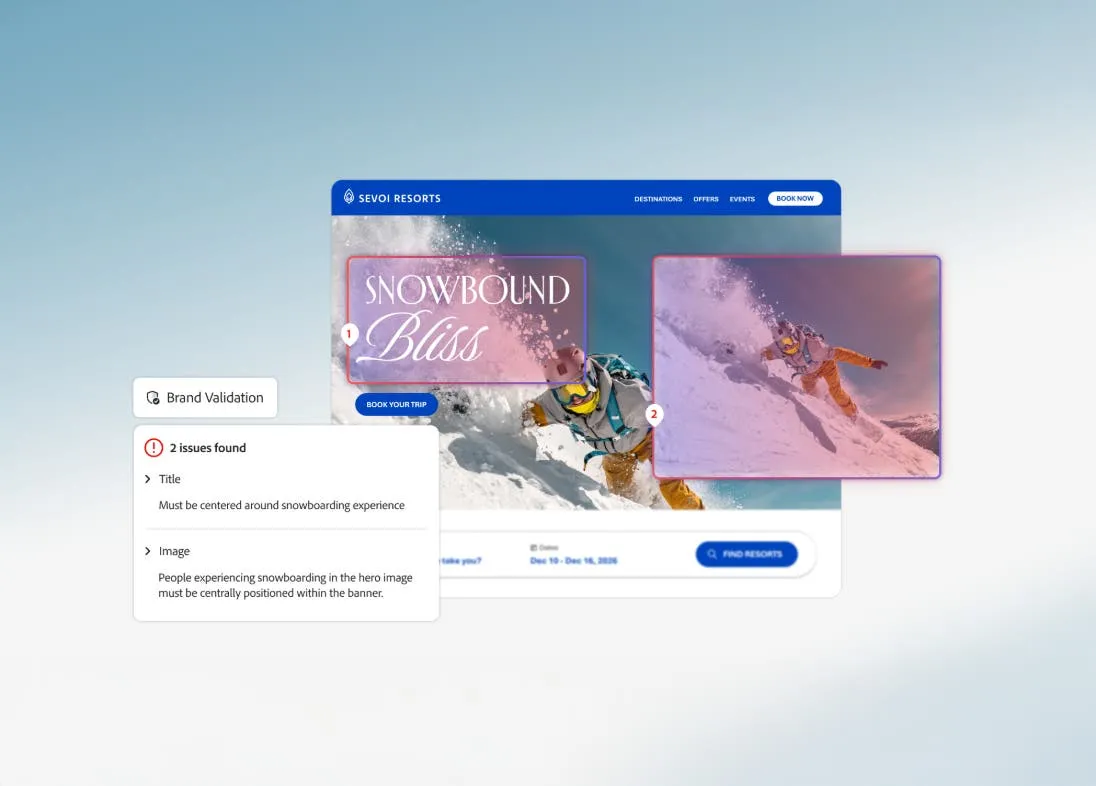The image size is (1096, 786).
Task: Click the Book Now button
Action: (x=795, y=199)
